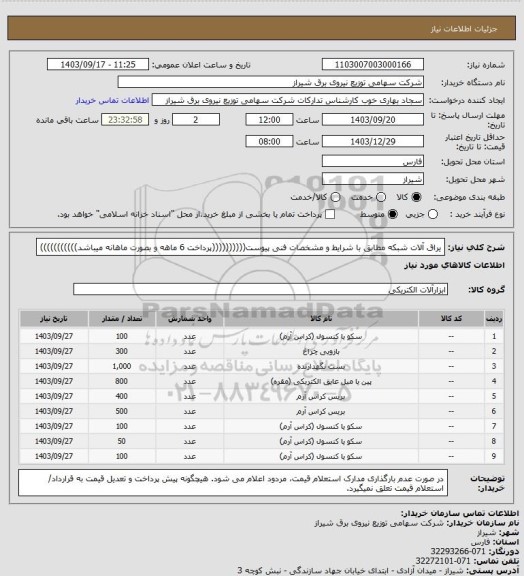The height and width of the screenshot is (576, 524).
Task: Click بست نگهدارنده item in row 3
Action: click(321, 367)
